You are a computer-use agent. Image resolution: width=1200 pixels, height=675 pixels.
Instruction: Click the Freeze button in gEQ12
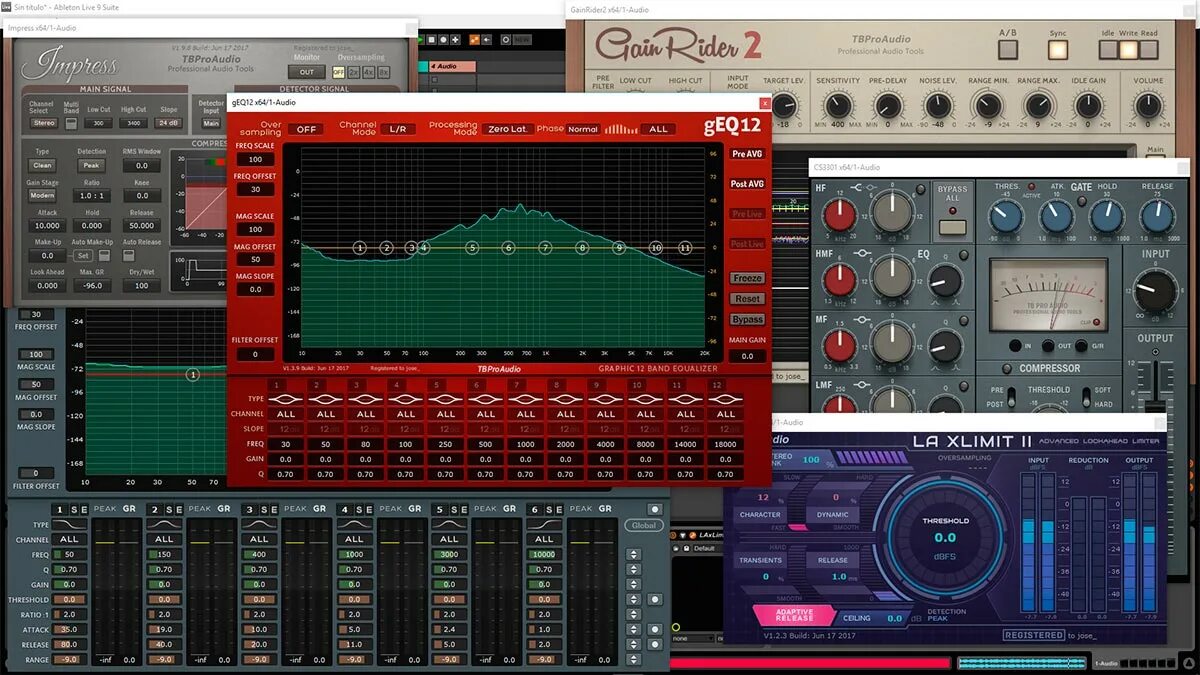pyautogui.click(x=748, y=278)
